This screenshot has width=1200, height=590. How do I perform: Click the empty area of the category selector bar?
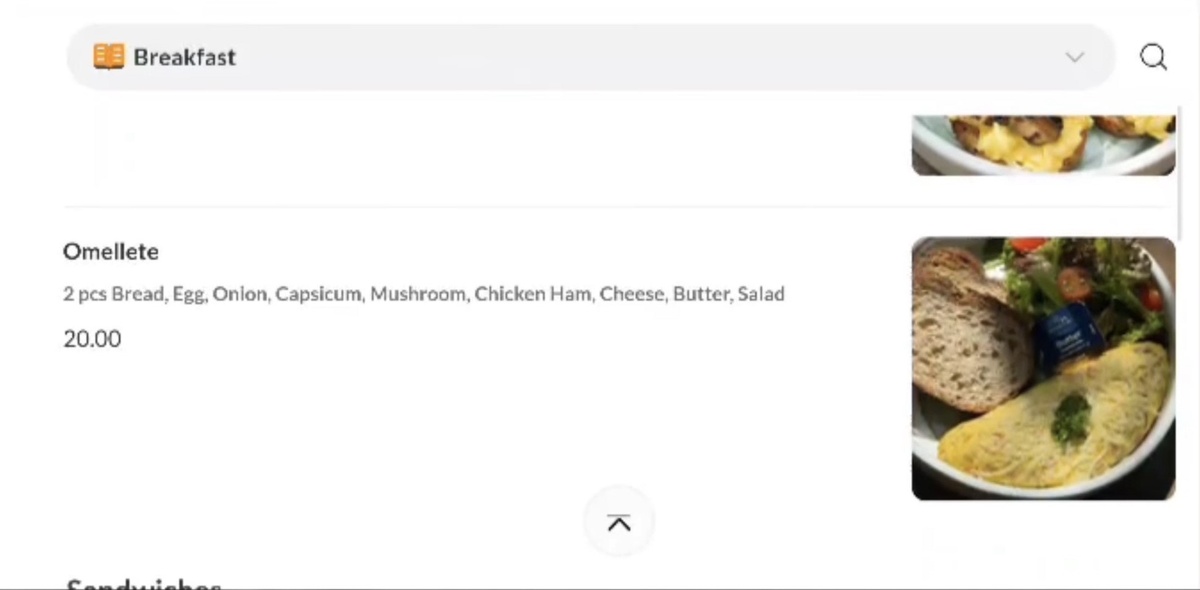click(x=650, y=57)
